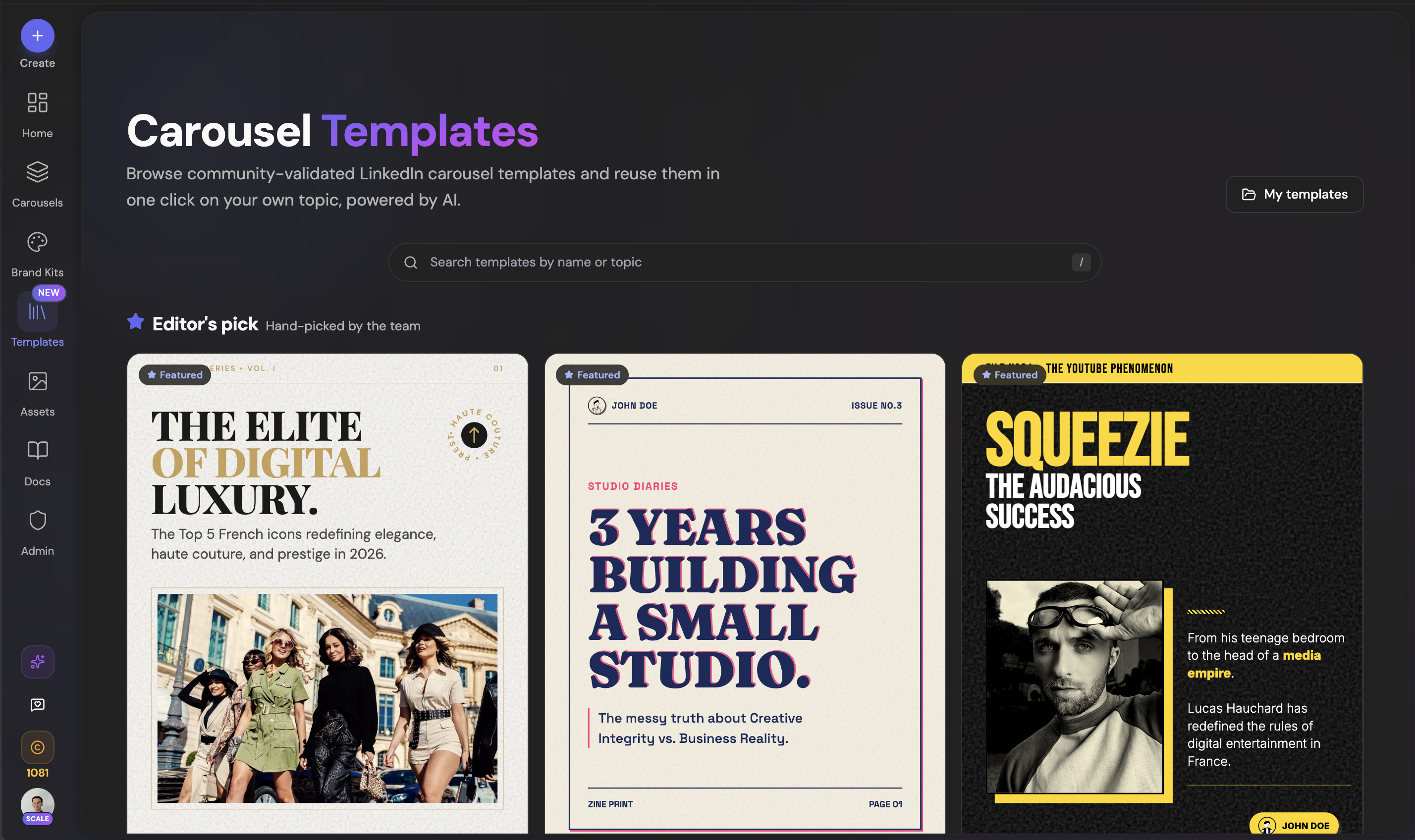This screenshot has width=1415, height=840.
Task: Click the magnifier icon in the search bar
Action: click(411, 262)
